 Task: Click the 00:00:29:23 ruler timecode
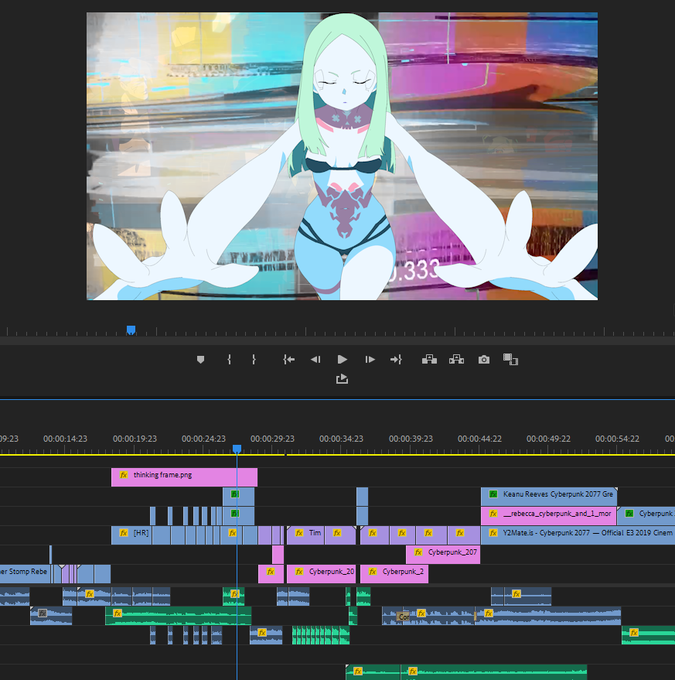(x=272, y=439)
